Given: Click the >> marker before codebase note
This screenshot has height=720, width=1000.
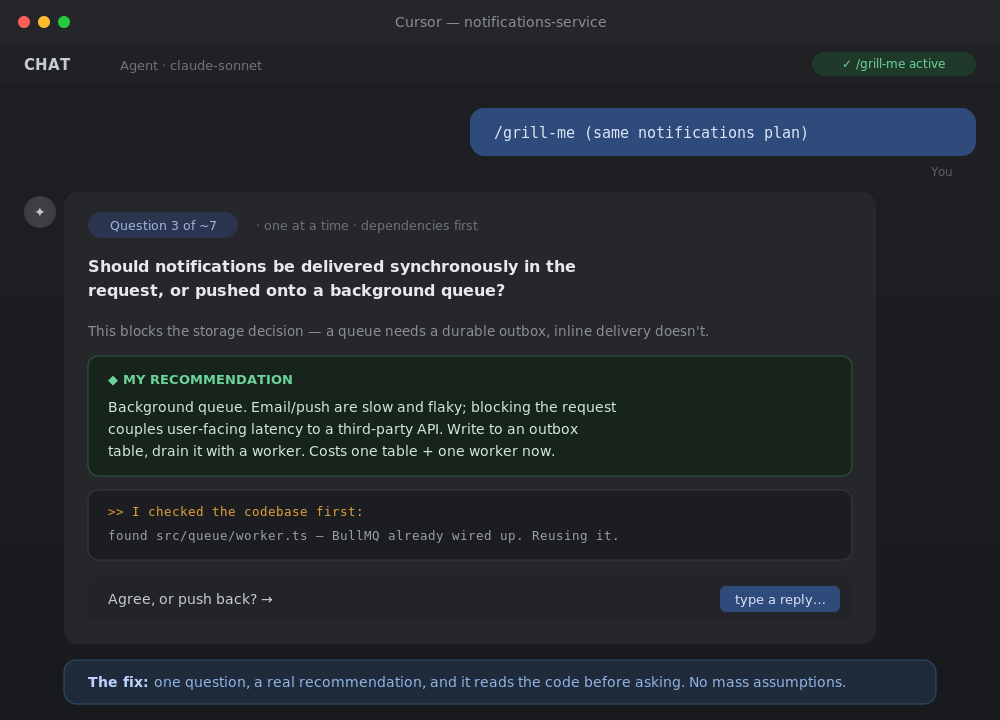Looking at the screenshot, I should [115, 511].
